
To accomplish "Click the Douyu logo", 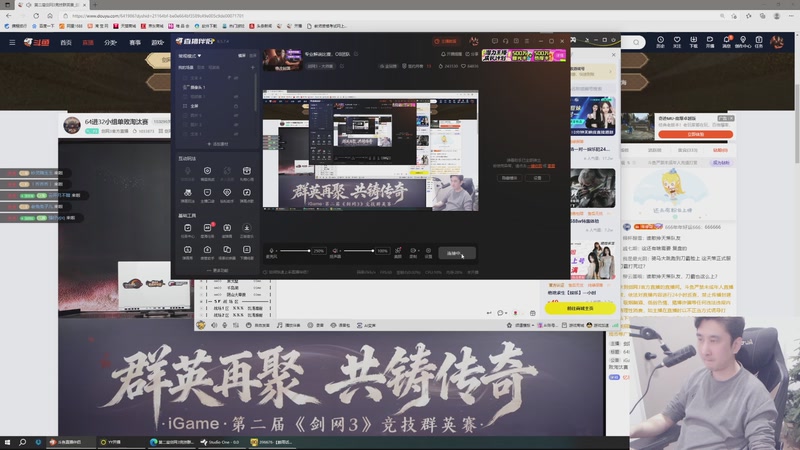I will (x=37, y=42).
